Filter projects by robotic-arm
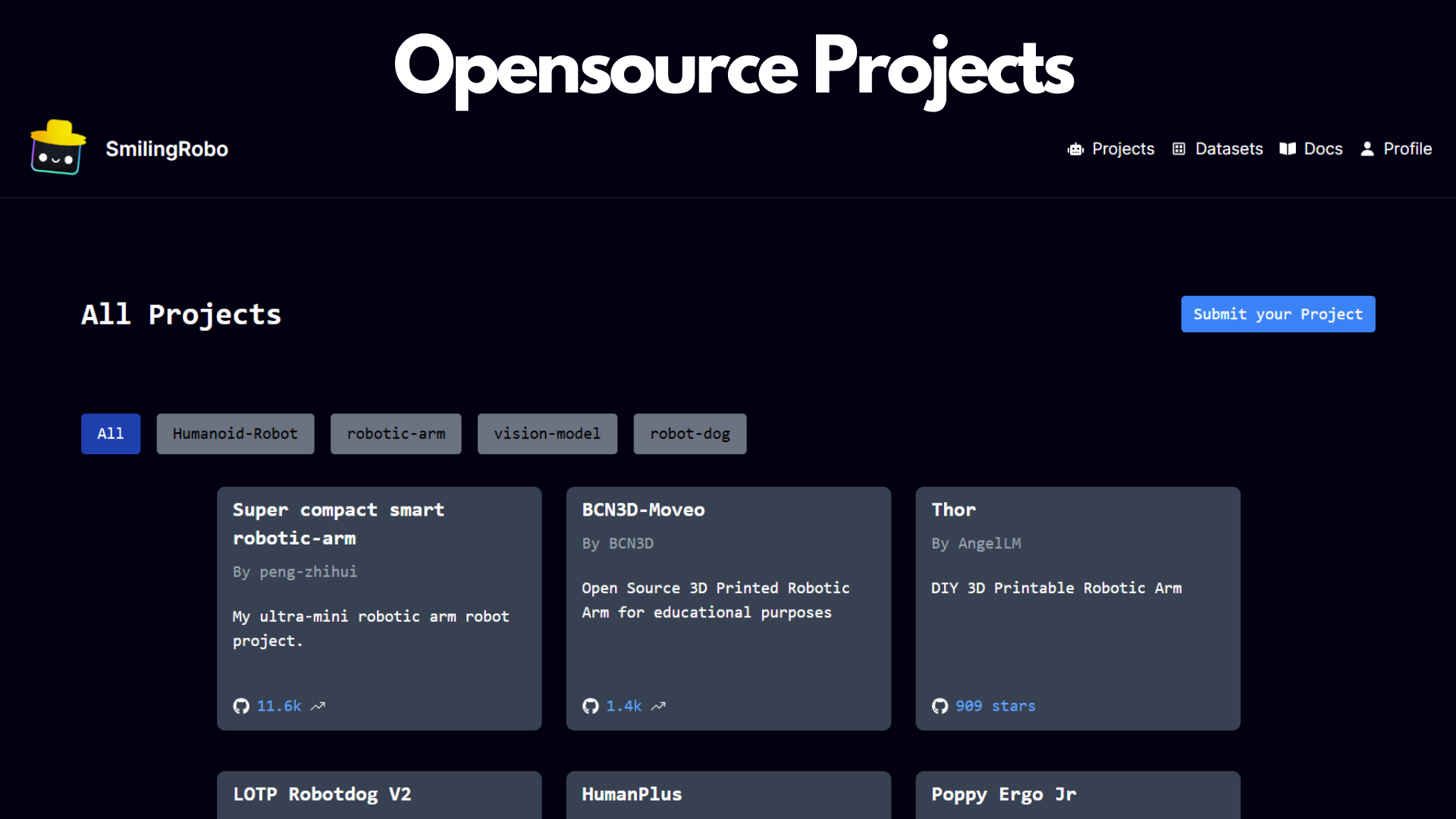 pyautogui.click(x=396, y=434)
